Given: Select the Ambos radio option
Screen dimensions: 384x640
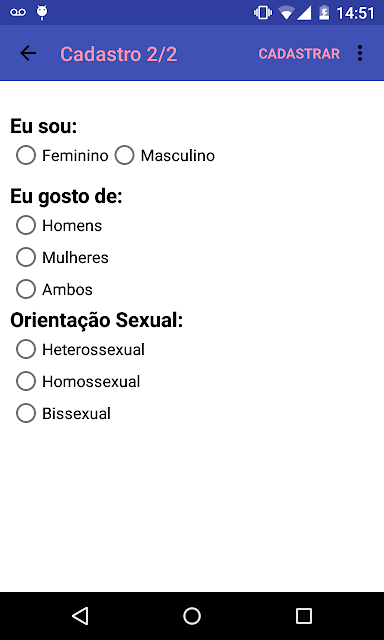Looking at the screenshot, I should click(54, 289).
